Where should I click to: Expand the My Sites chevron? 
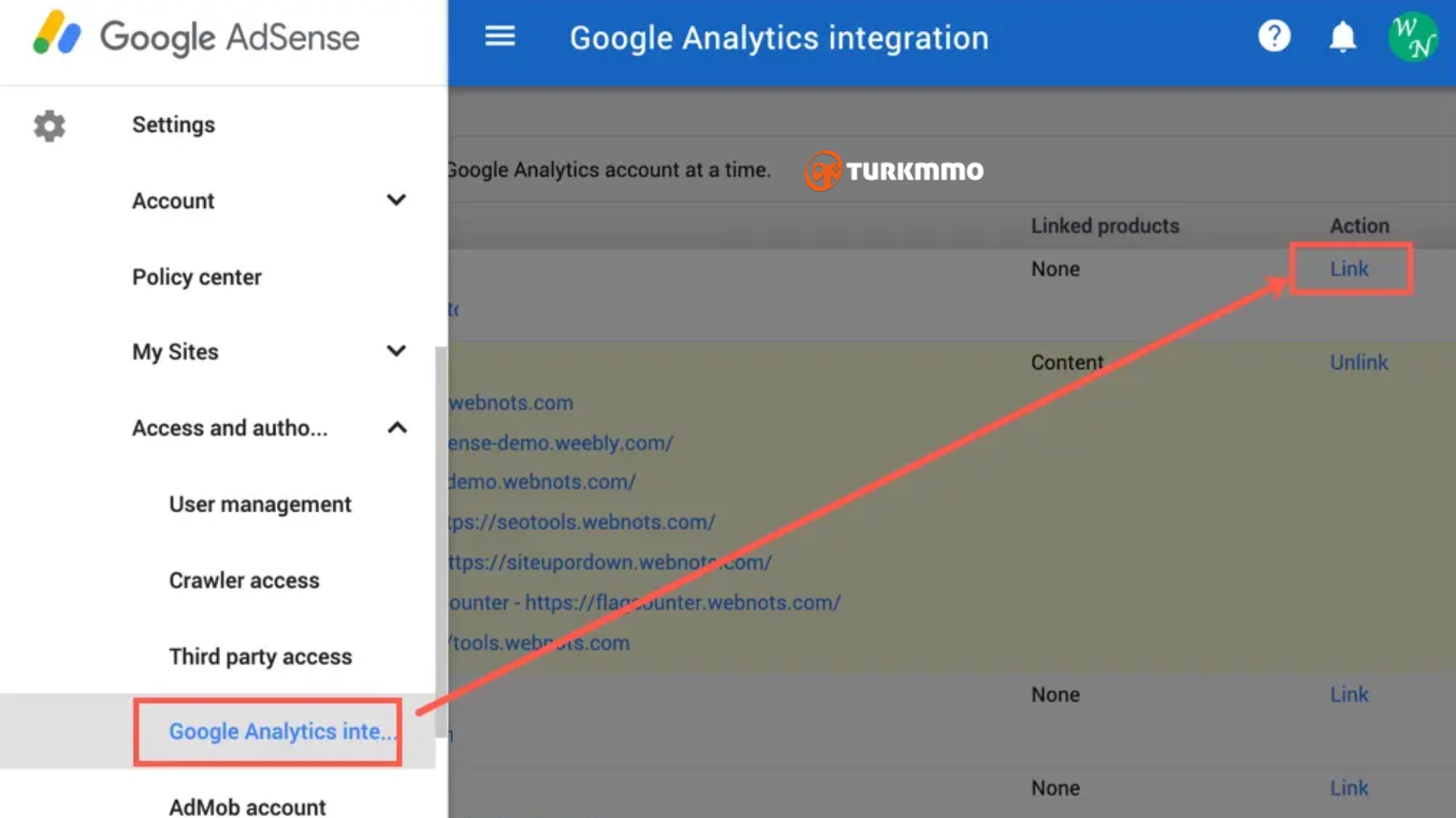[x=396, y=351]
